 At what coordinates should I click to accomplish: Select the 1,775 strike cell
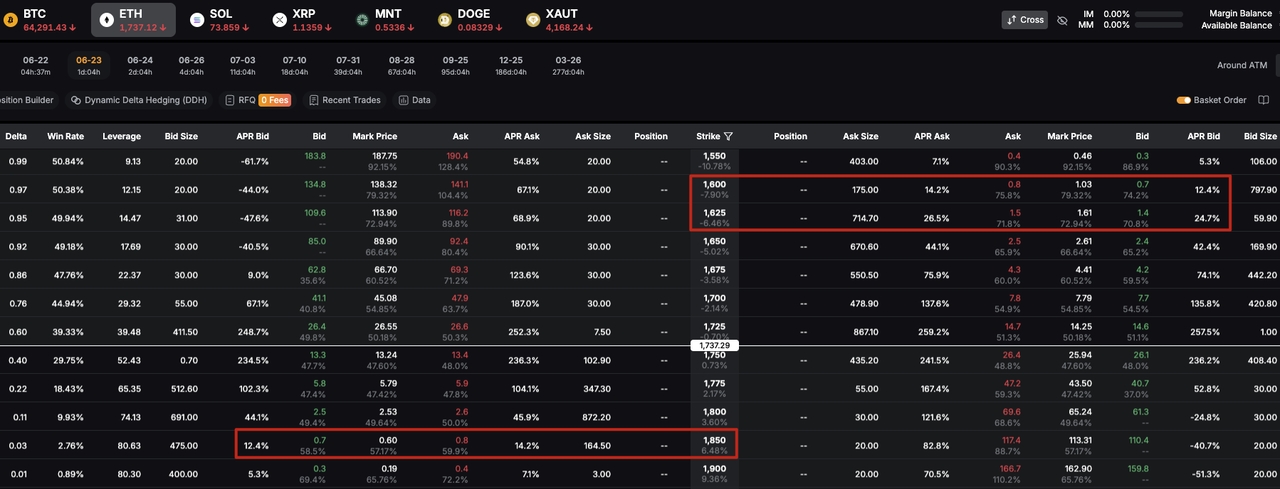coord(714,387)
